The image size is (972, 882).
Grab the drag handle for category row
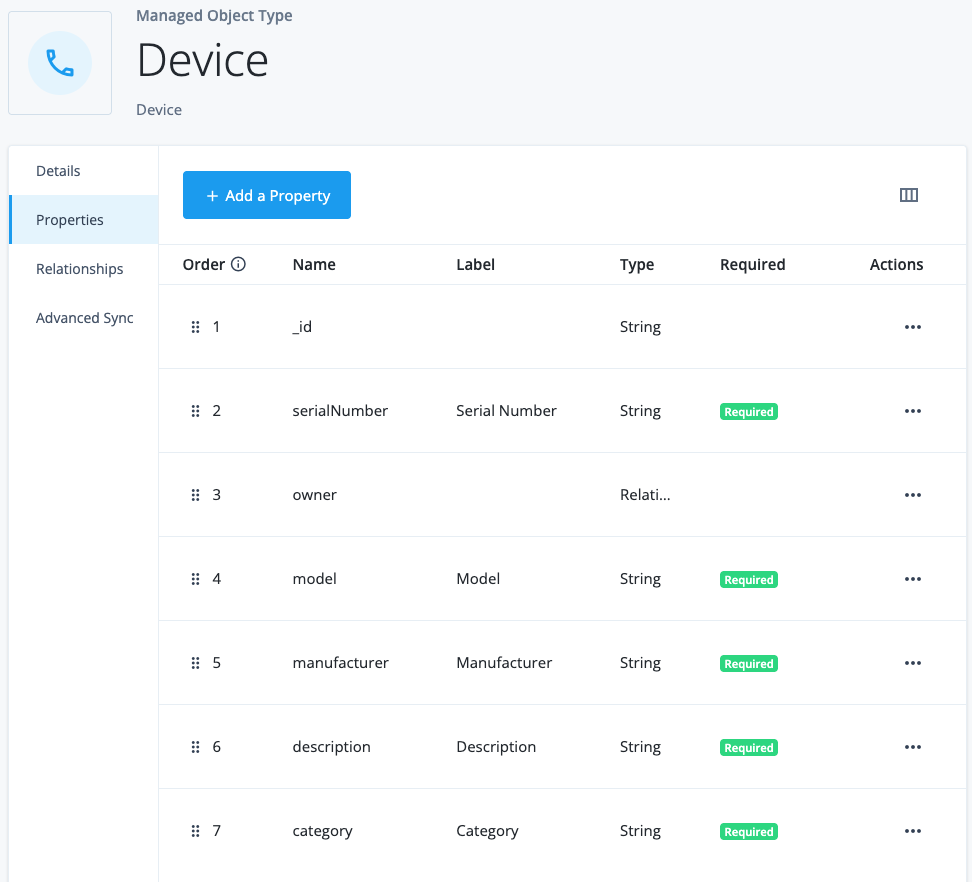195,831
